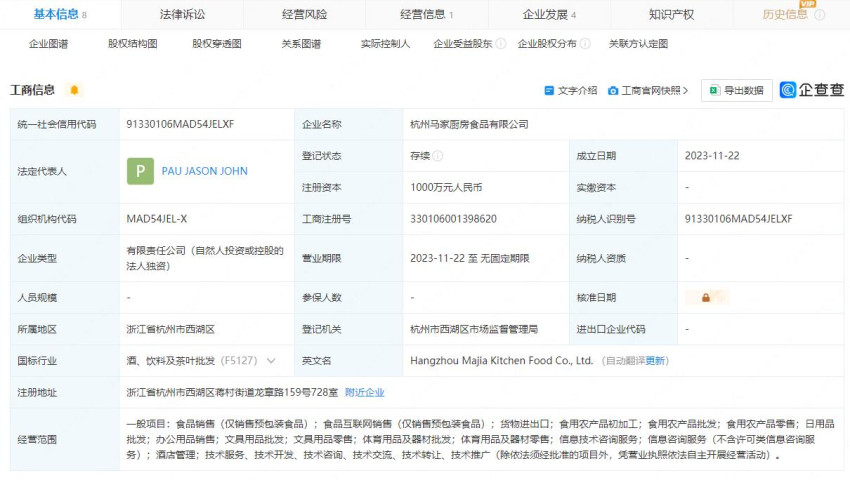850x480 pixels.
Task: Click the green P avatar of legal representative
Action: (140, 171)
